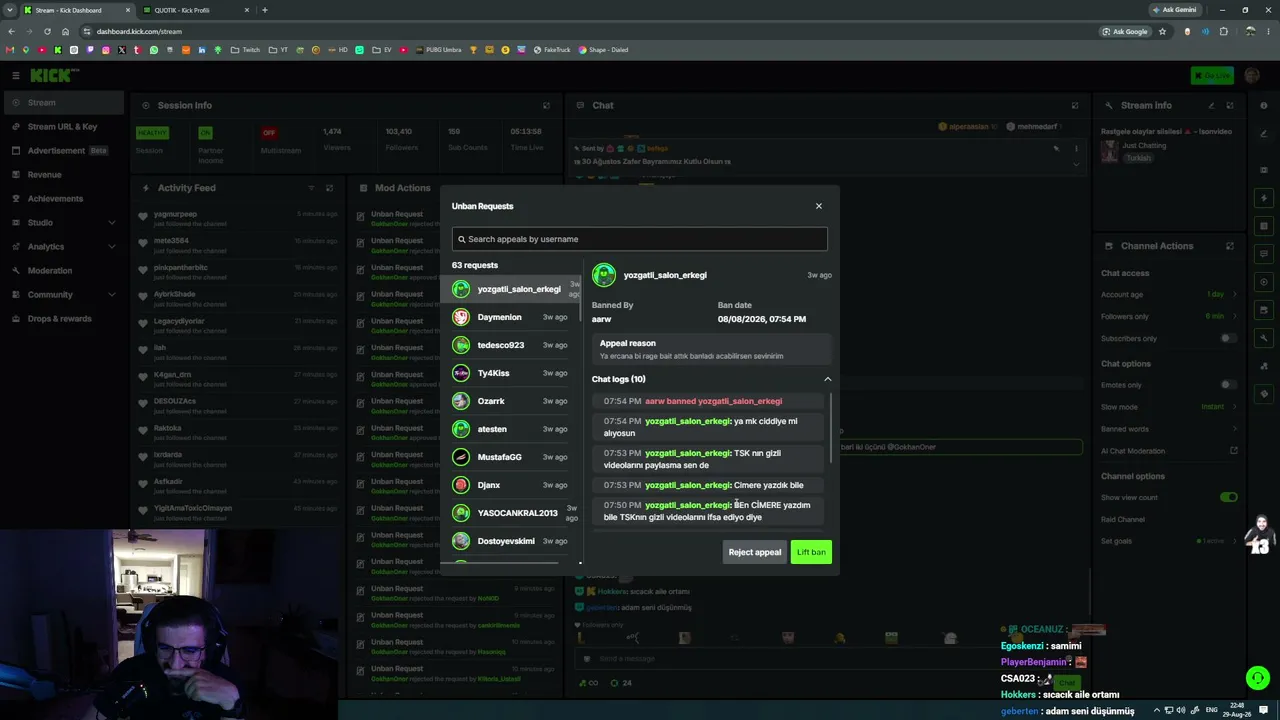The image size is (1280, 720).
Task: Reload the dashboard page
Action: pos(46,31)
